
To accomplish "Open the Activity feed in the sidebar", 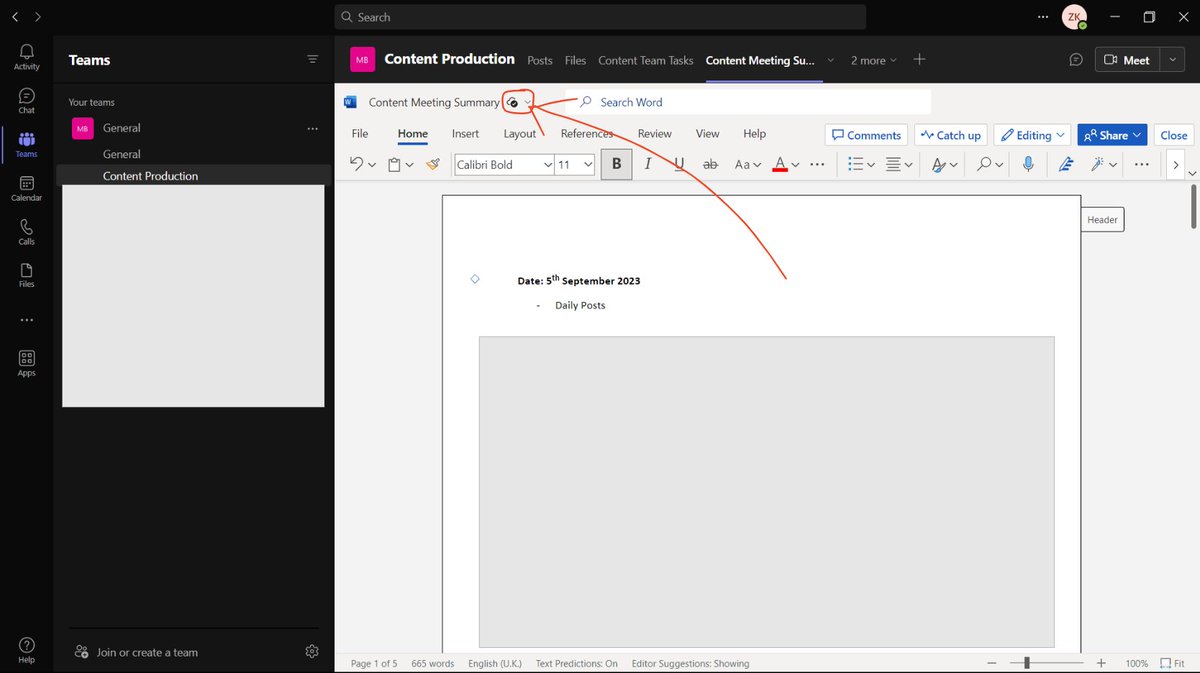I will click(x=27, y=57).
